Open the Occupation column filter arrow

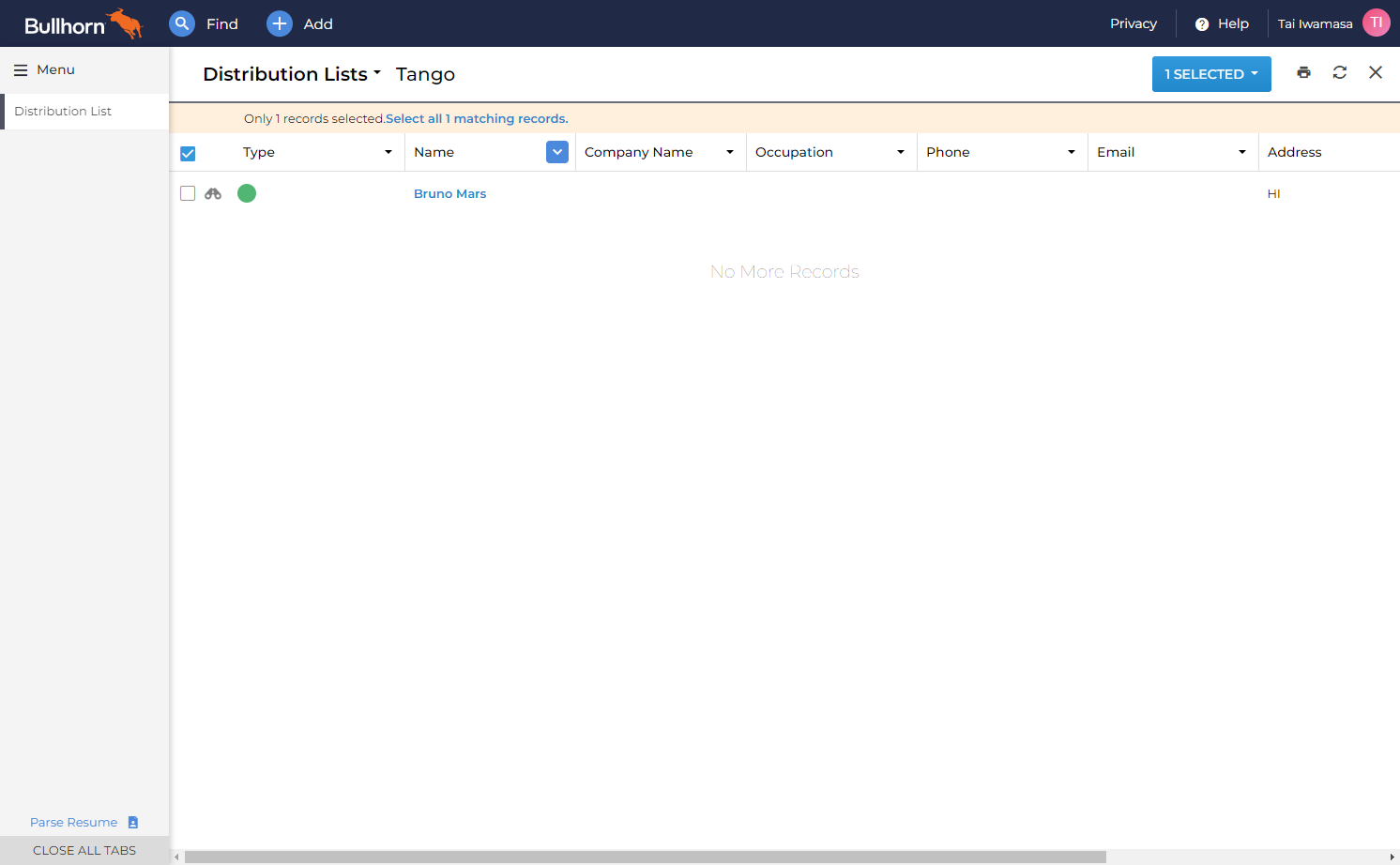pyautogui.click(x=901, y=152)
